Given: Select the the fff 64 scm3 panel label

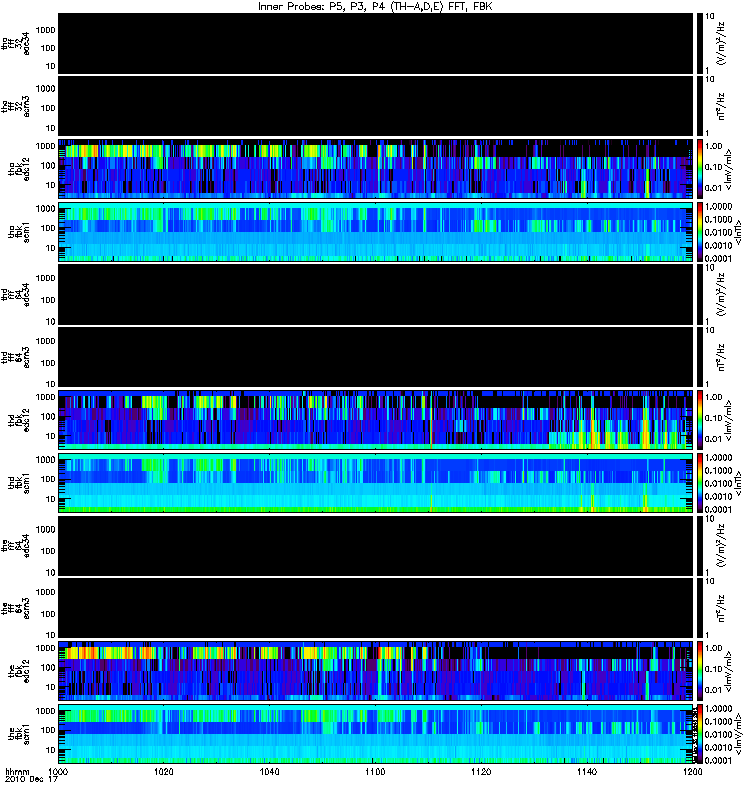Looking at the screenshot, I should pos(15,608).
